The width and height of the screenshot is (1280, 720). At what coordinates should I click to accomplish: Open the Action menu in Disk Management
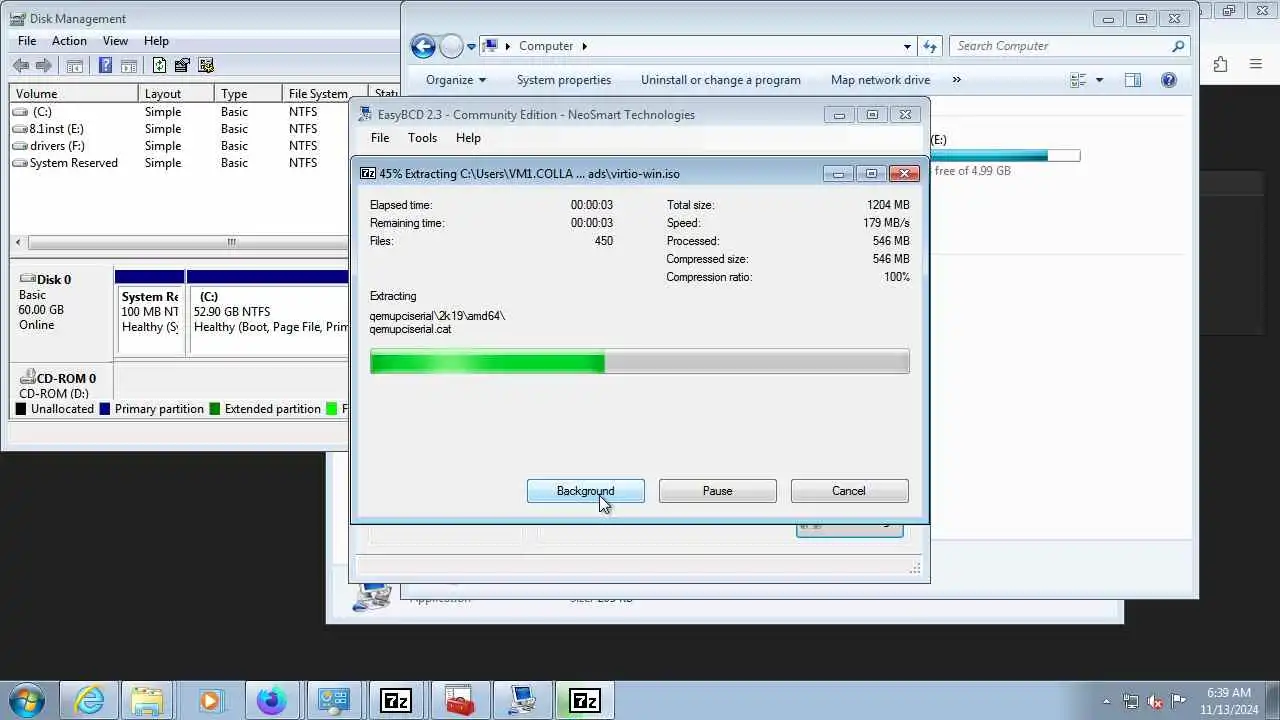(x=69, y=41)
